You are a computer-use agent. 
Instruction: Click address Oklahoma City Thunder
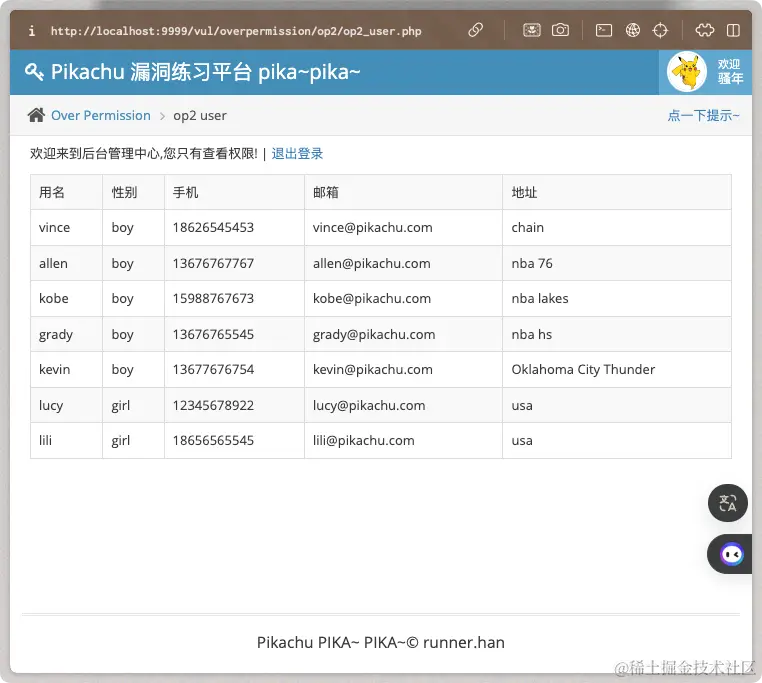(x=583, y=370)
